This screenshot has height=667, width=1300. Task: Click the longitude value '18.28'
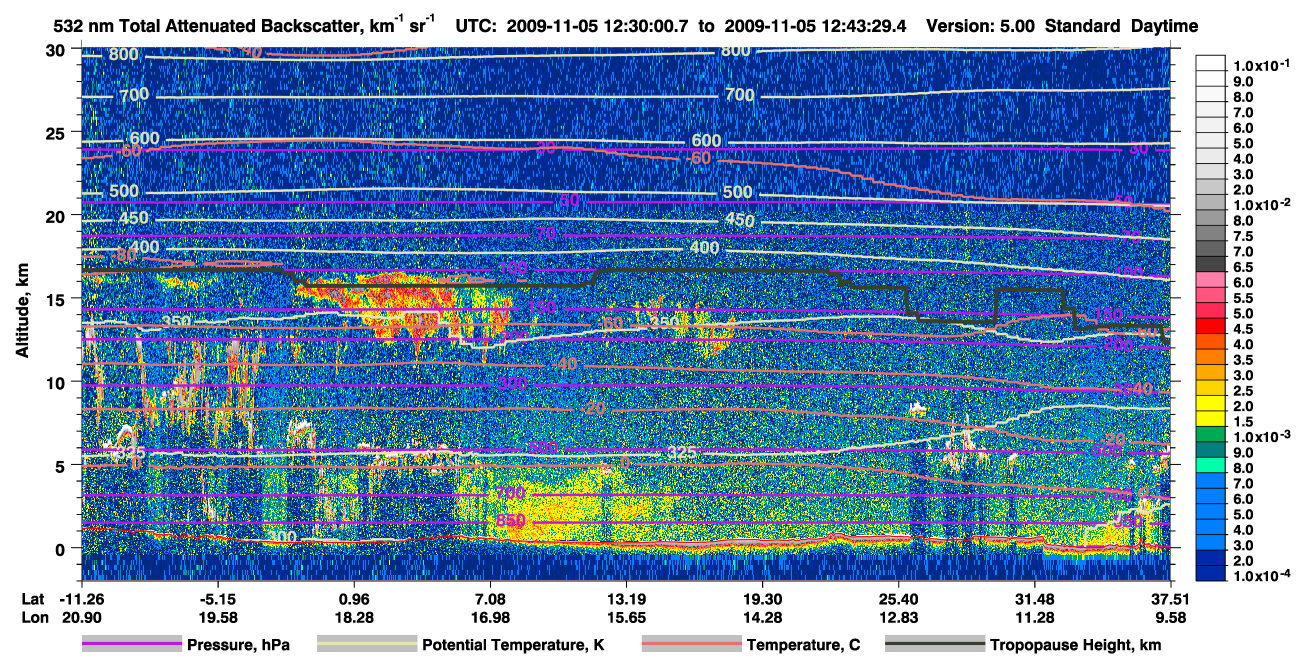pos(354,618)
